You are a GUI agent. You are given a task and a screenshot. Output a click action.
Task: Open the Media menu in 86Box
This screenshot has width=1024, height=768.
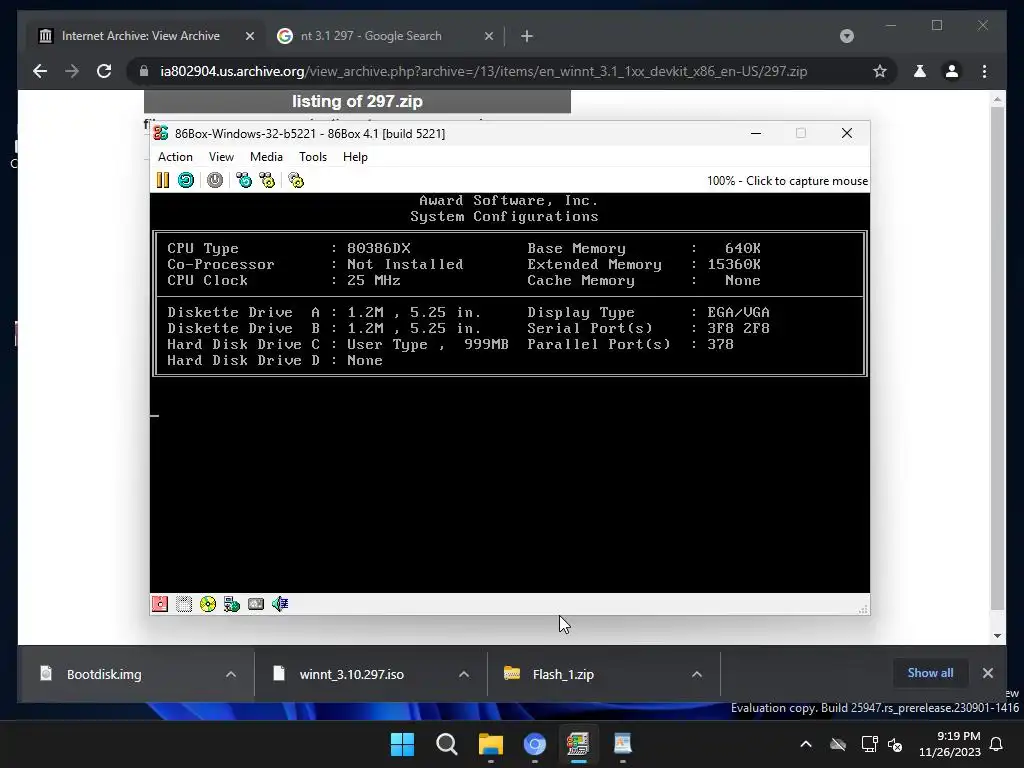coord(266,157)
